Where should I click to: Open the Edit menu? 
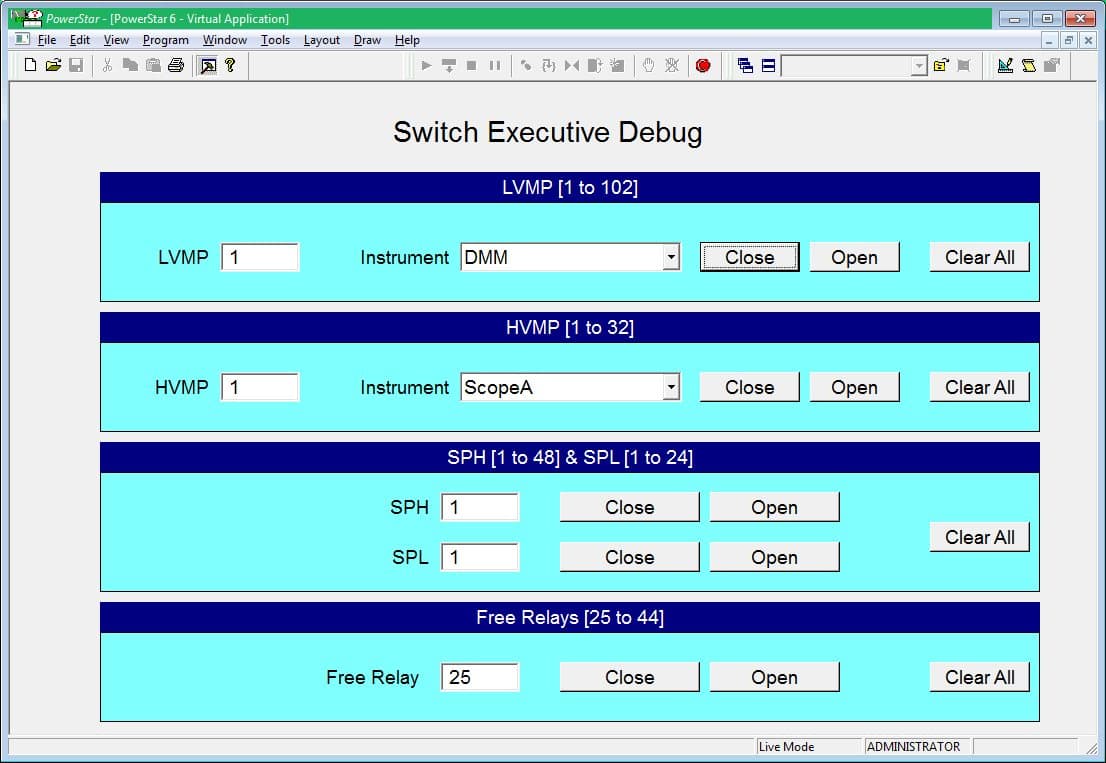80,39
